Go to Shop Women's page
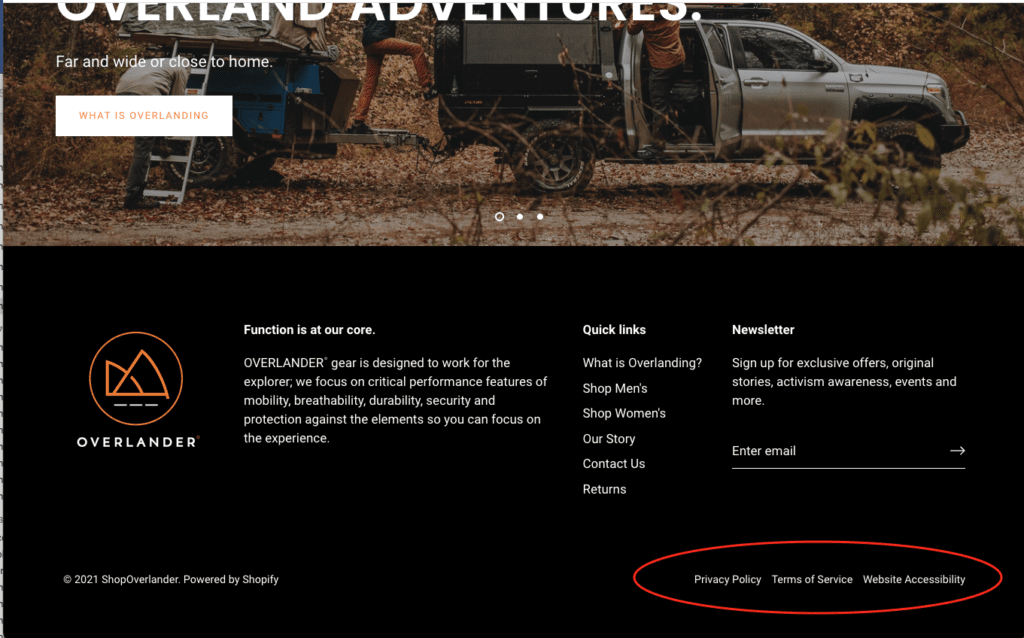The image size is (1024, 638). pyautogui.click(x=624, y=413)
